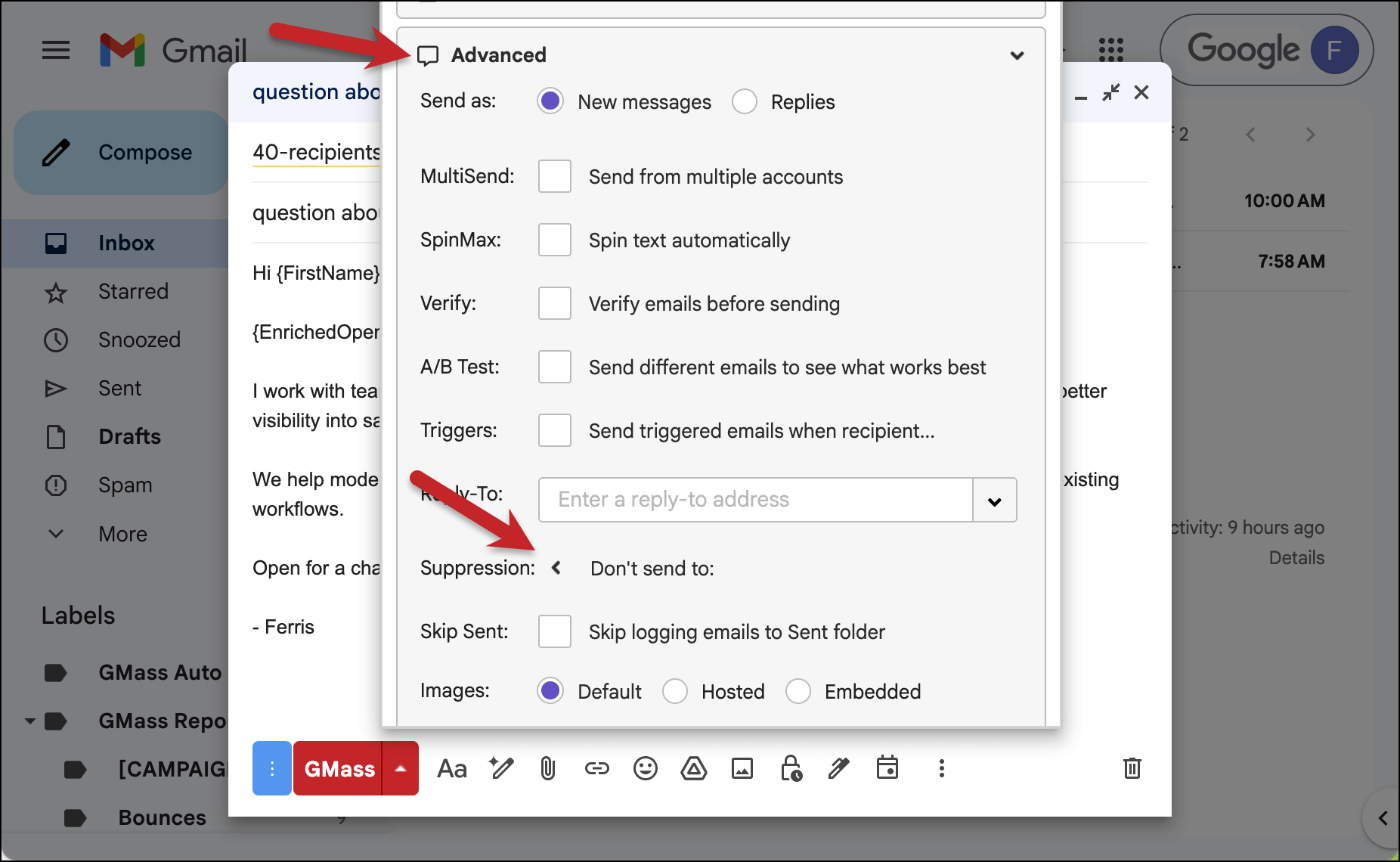Go to the Drafts folder
This screenshot has height=862, width=1400.
click(x=129, y=436)
